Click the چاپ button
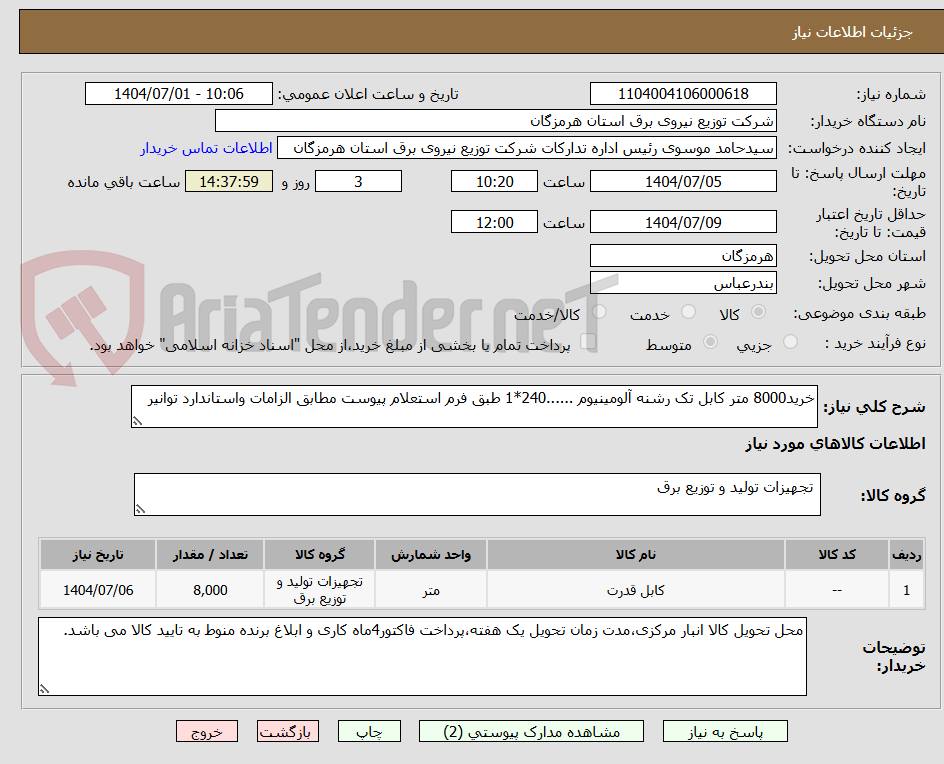 [370, 731]
